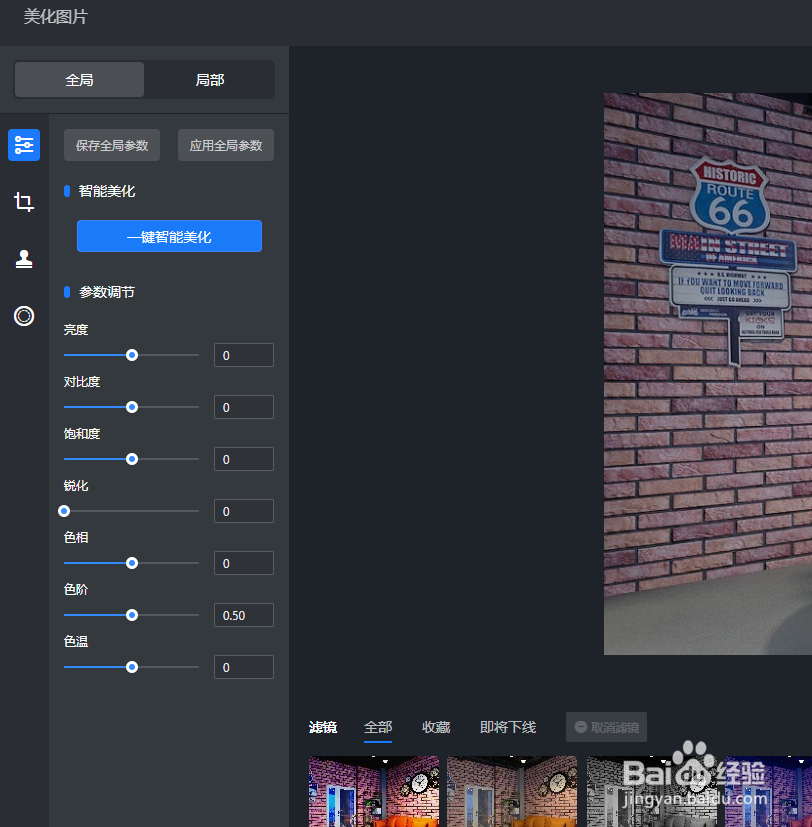Select the crop tool icon in sidebar
The image size is (812, 827).
(x=24, y=202)
